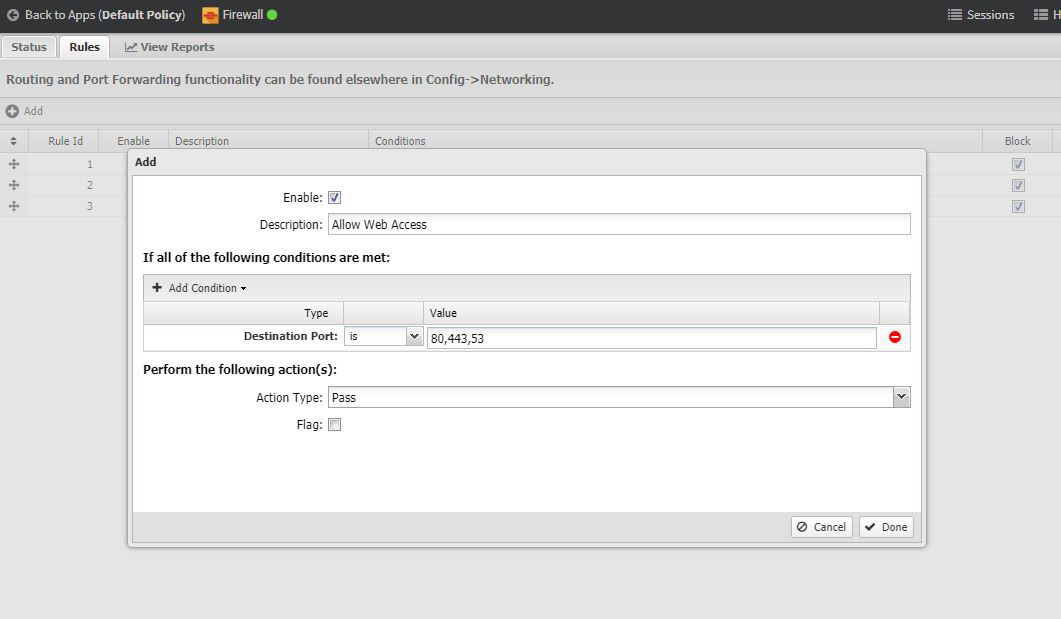Click the Done button
Viewport: 1061px width, 619px height.
886,527
